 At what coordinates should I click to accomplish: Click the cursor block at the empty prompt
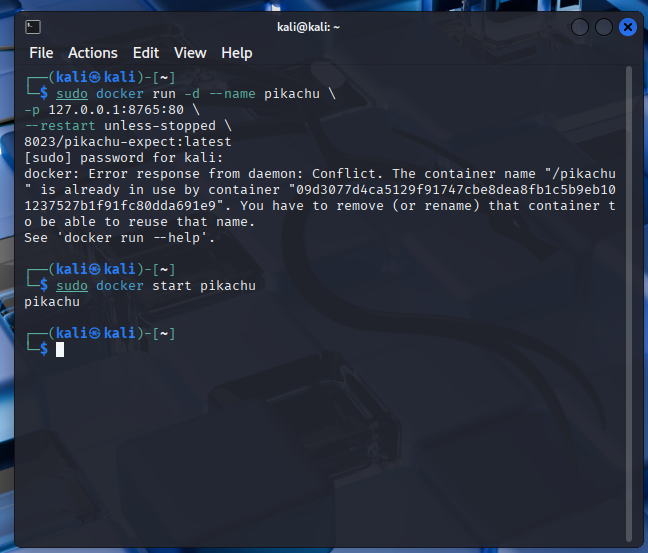click(60, 349)
